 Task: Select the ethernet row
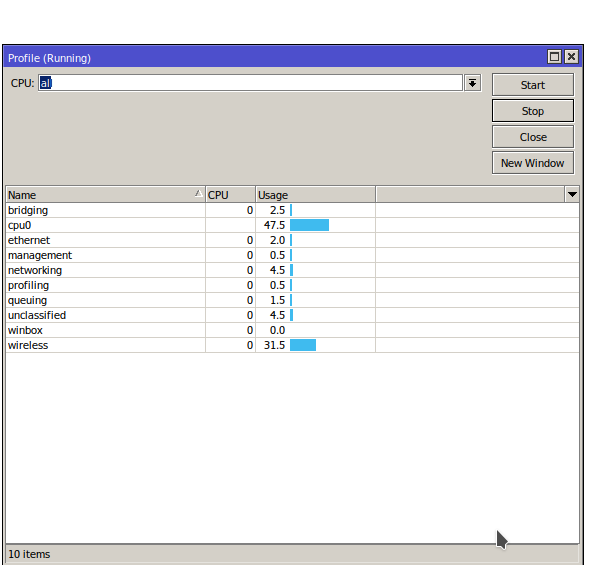pyautogui.click(x=292, y=240)
